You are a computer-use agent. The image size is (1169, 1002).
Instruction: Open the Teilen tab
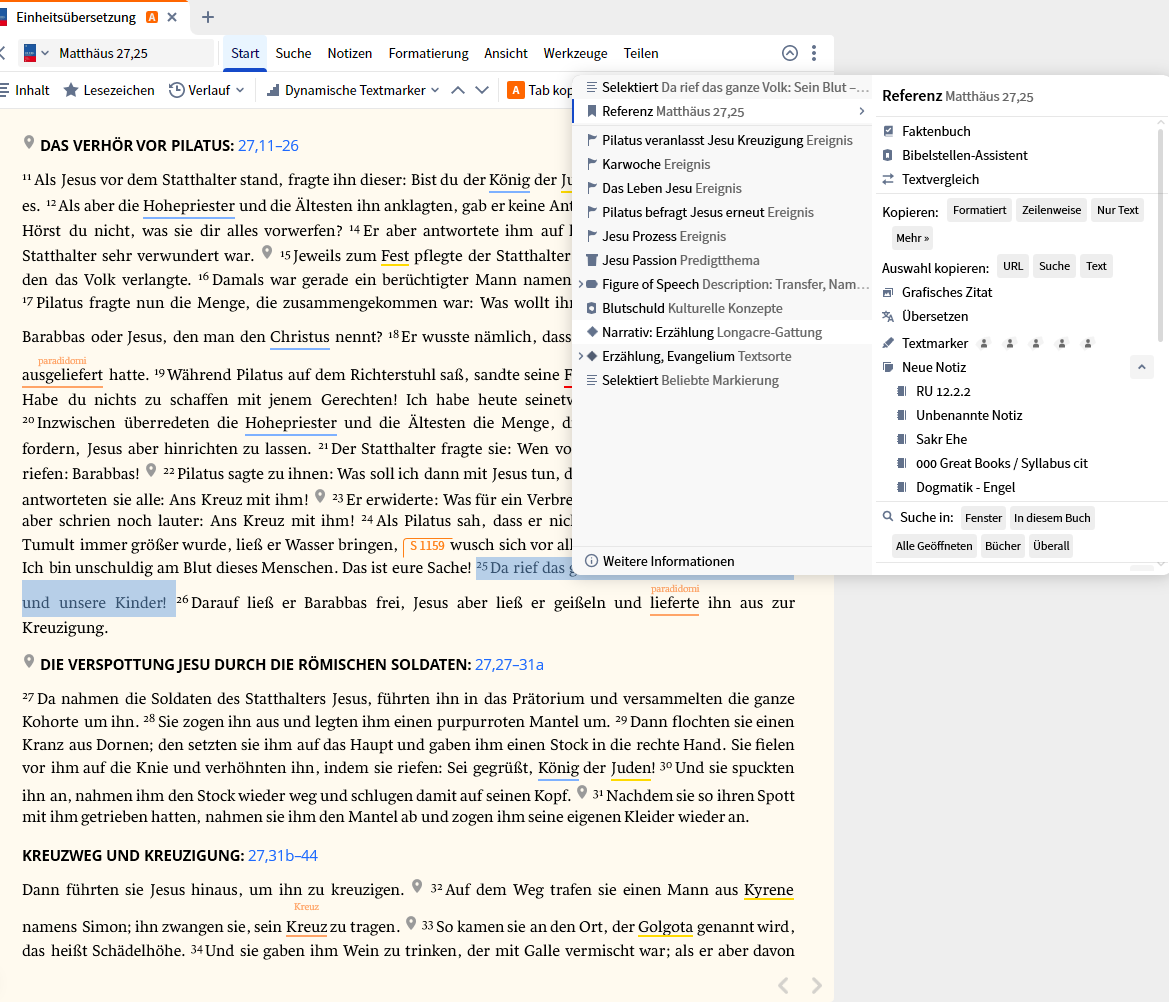(641, 53)
